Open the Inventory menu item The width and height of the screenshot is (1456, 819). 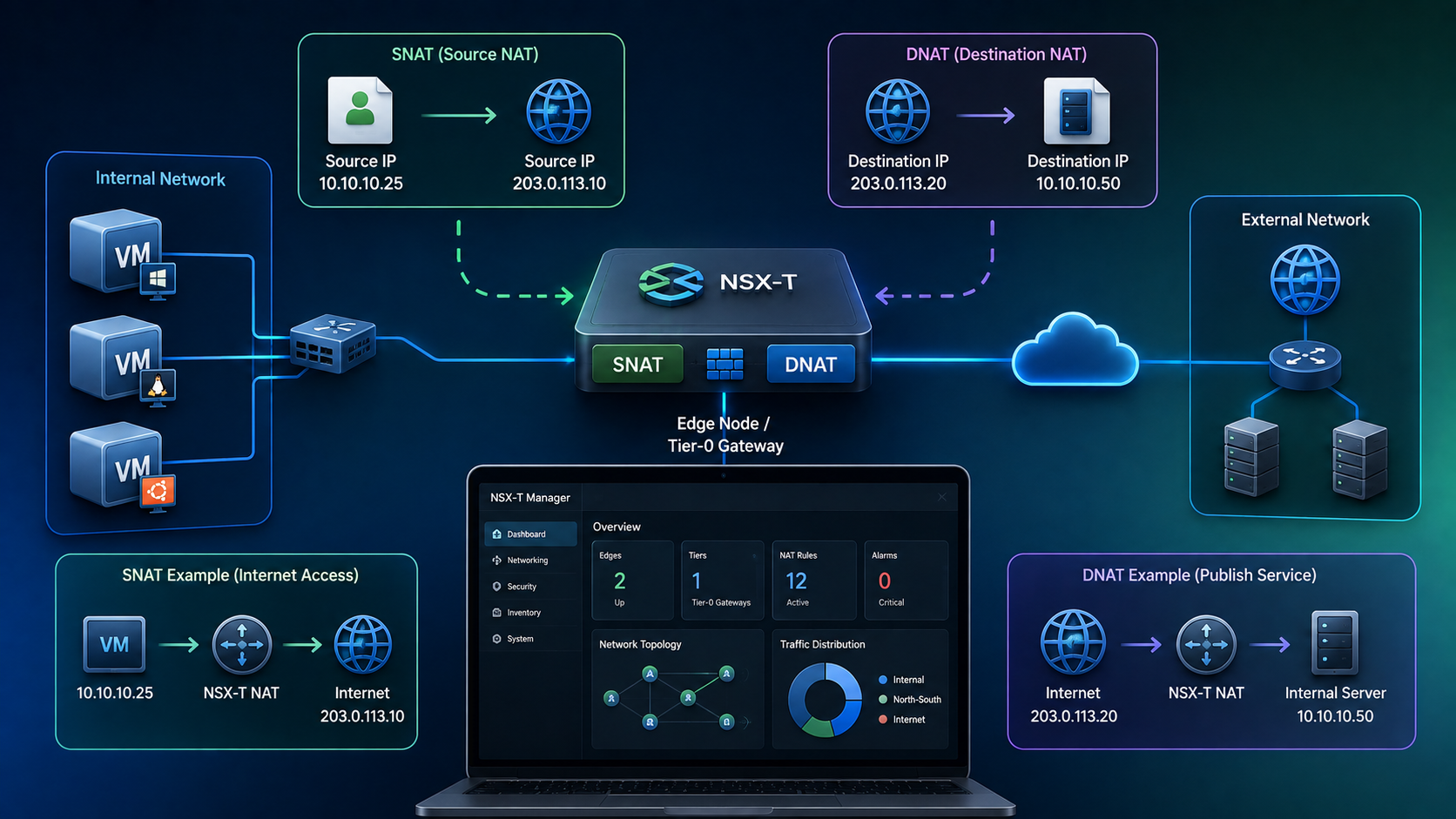(x=530, y=613)
